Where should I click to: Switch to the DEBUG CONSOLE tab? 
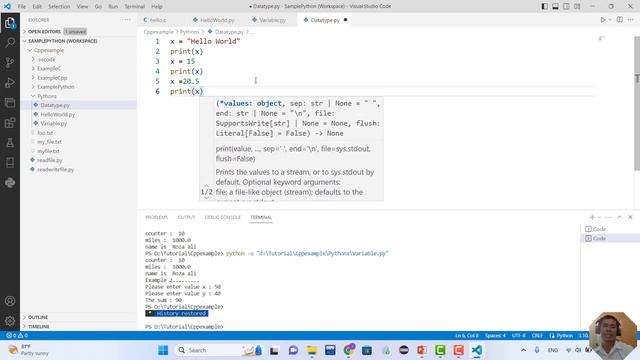pyautogui.click(x=222, y=217)
